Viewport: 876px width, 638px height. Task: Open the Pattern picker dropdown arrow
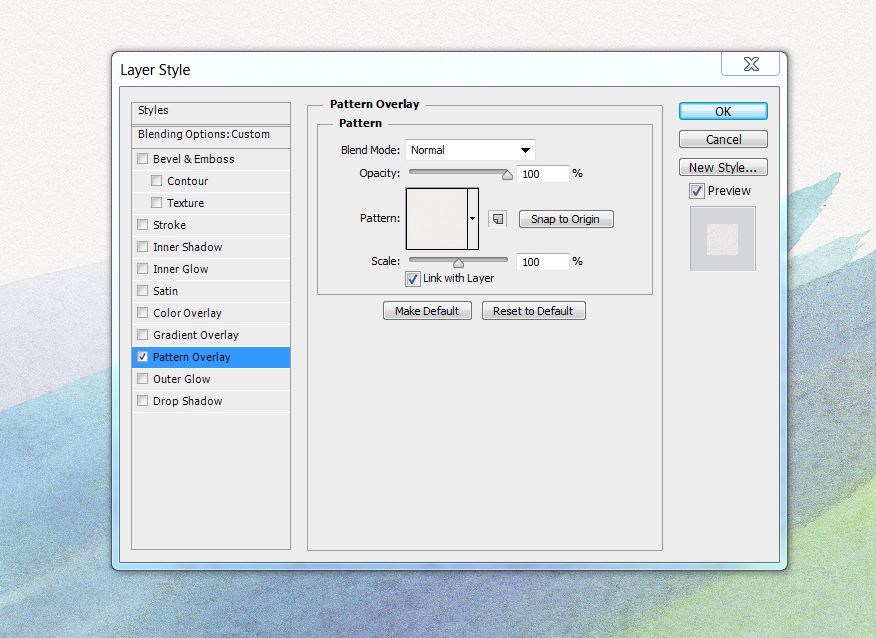[x=473, y=218]
